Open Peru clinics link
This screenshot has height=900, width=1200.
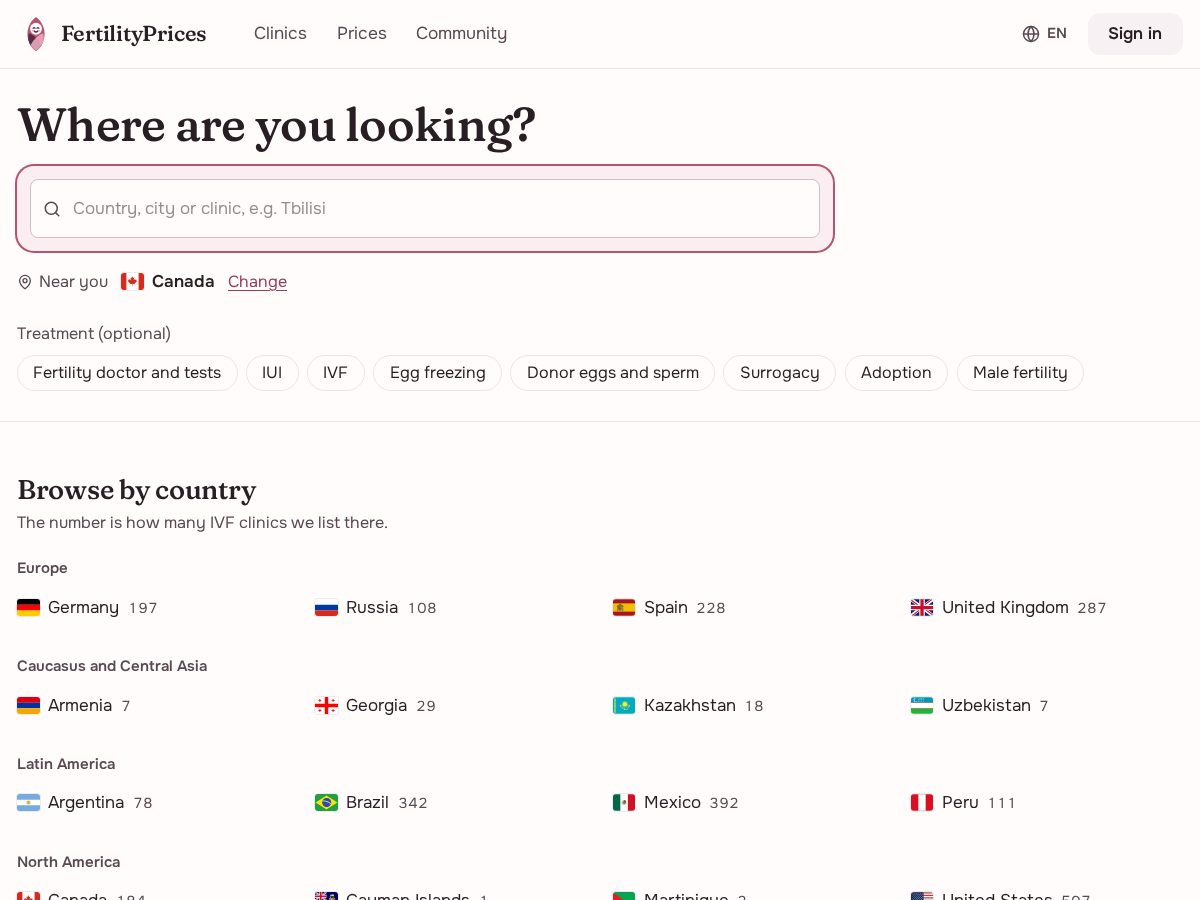click(x=963, y=803)
